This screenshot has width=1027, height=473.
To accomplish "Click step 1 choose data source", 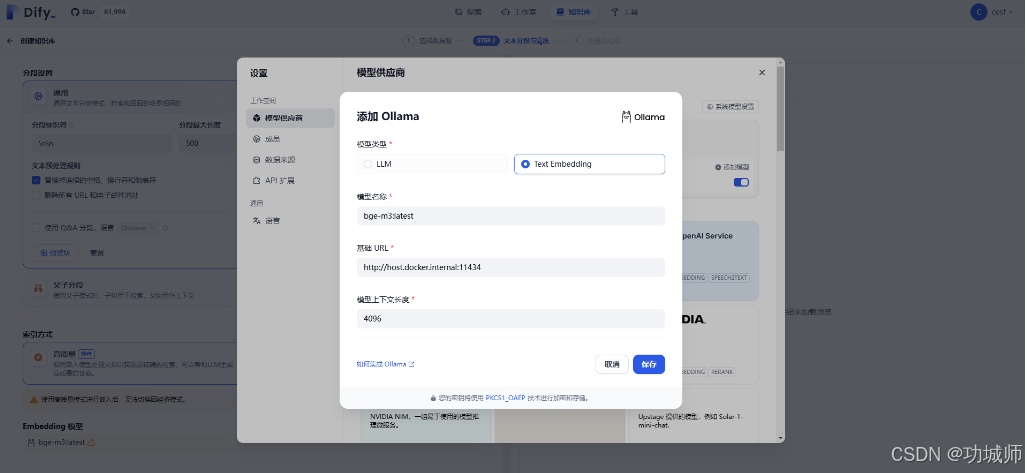I will (427, 41).
